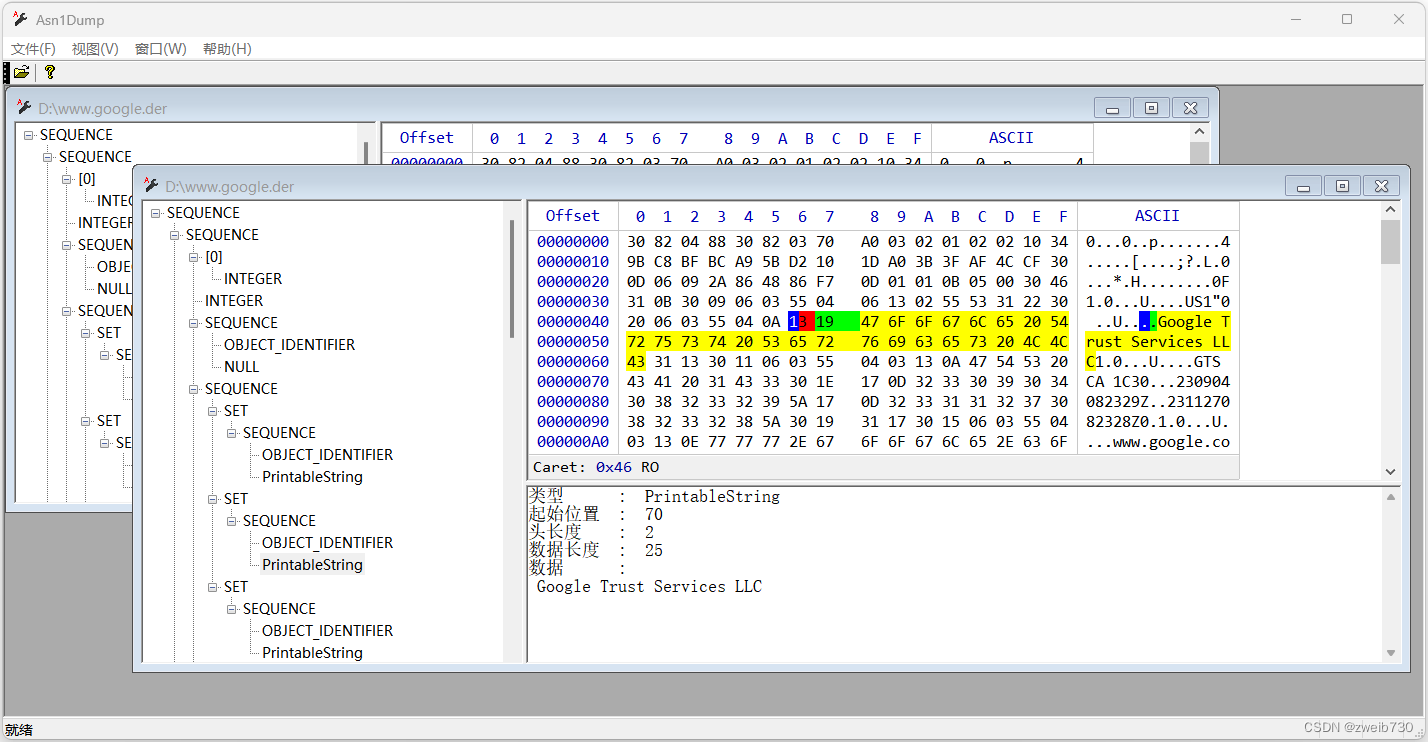Screen dimensions: 1428x742
Task: Maximize the main Asn1Dump window
Action: tap(1347, 19)
